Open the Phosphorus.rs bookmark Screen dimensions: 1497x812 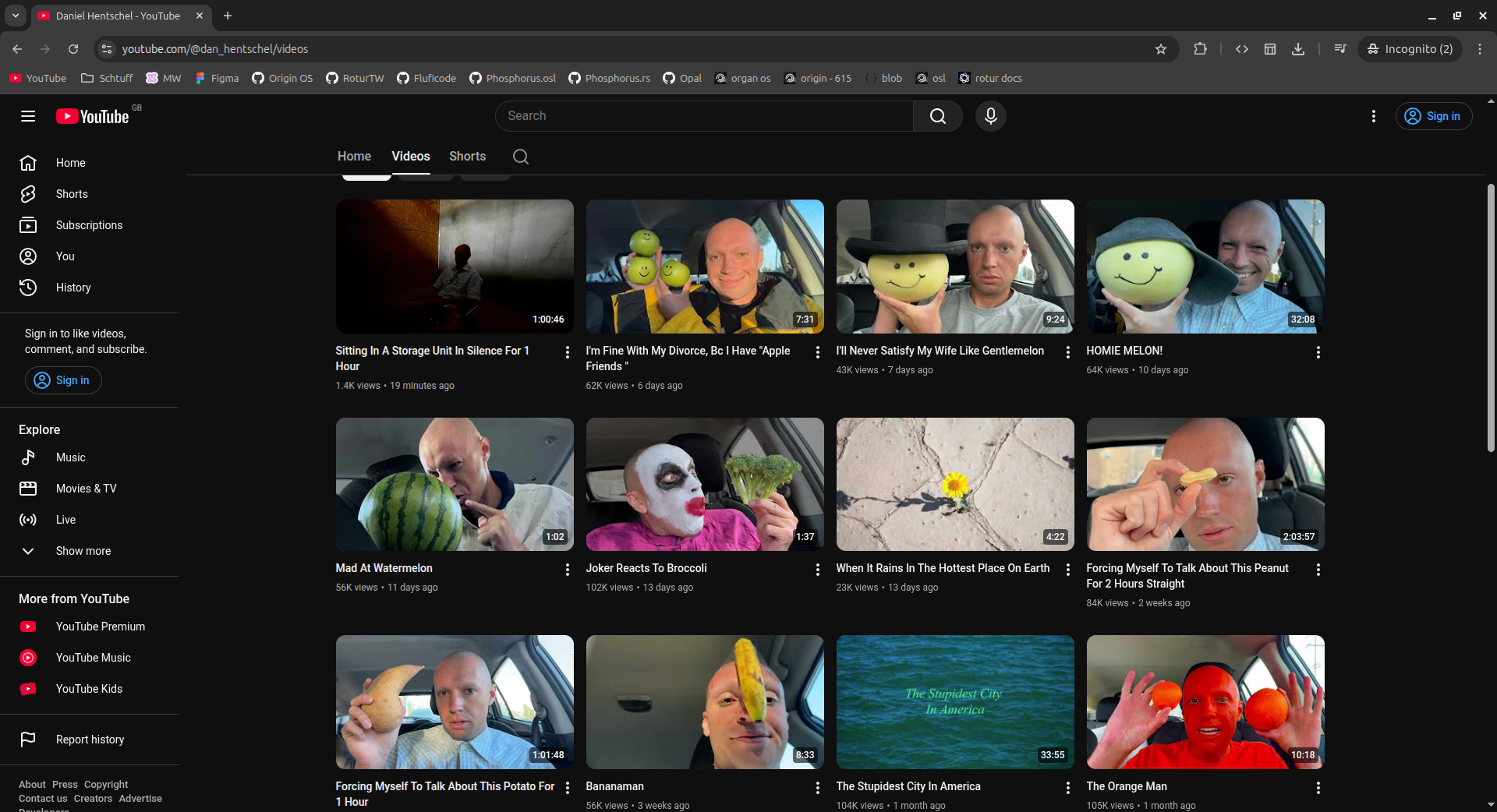609,78
